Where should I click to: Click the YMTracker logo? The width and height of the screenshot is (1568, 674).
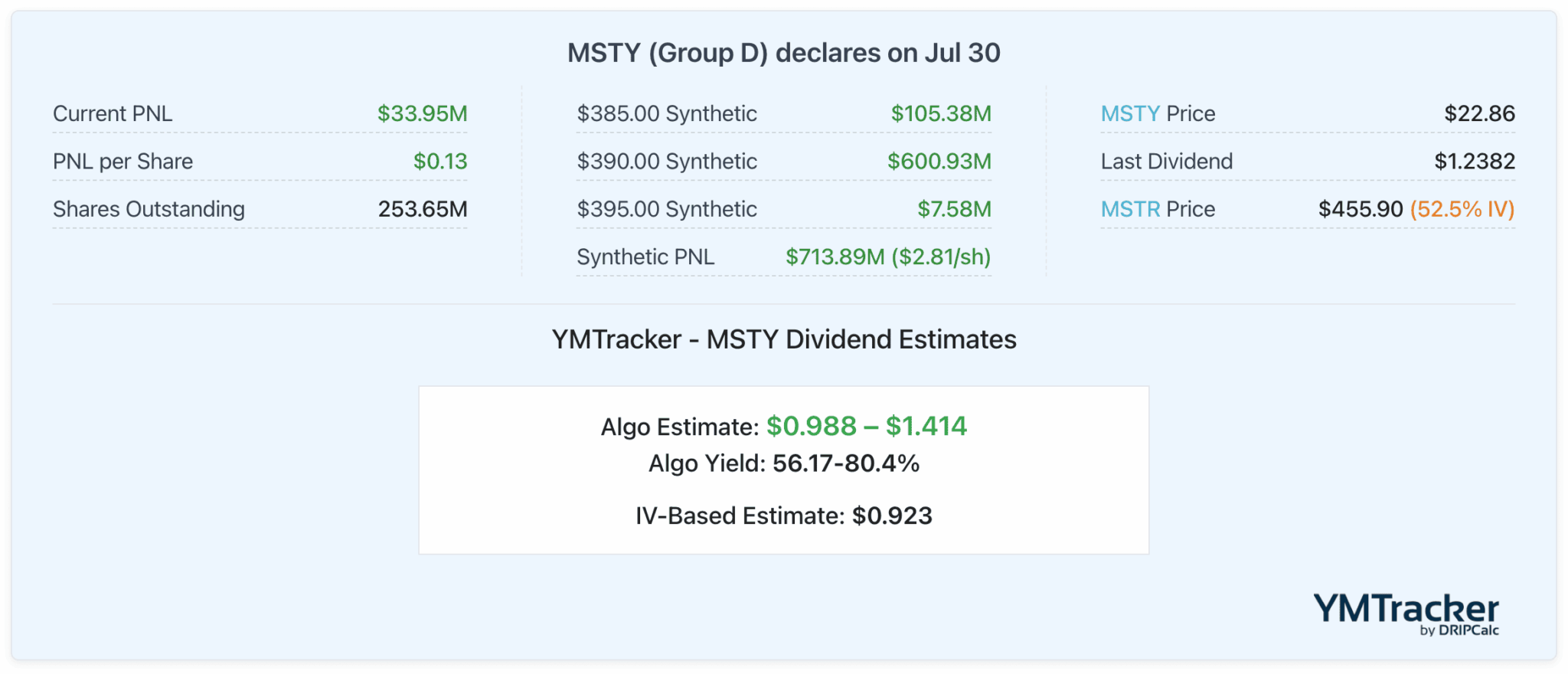coord(1405,609)
